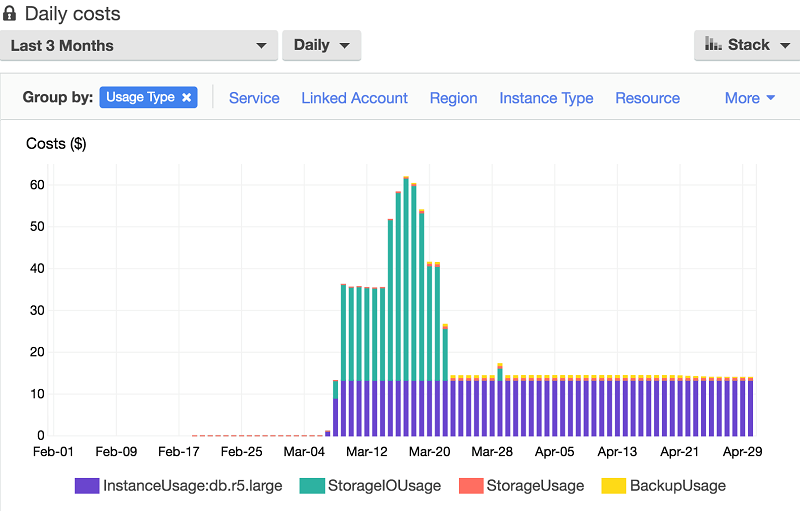
Task: Toggle StorageUsage red legend swatch
Action: coord(471,486)
